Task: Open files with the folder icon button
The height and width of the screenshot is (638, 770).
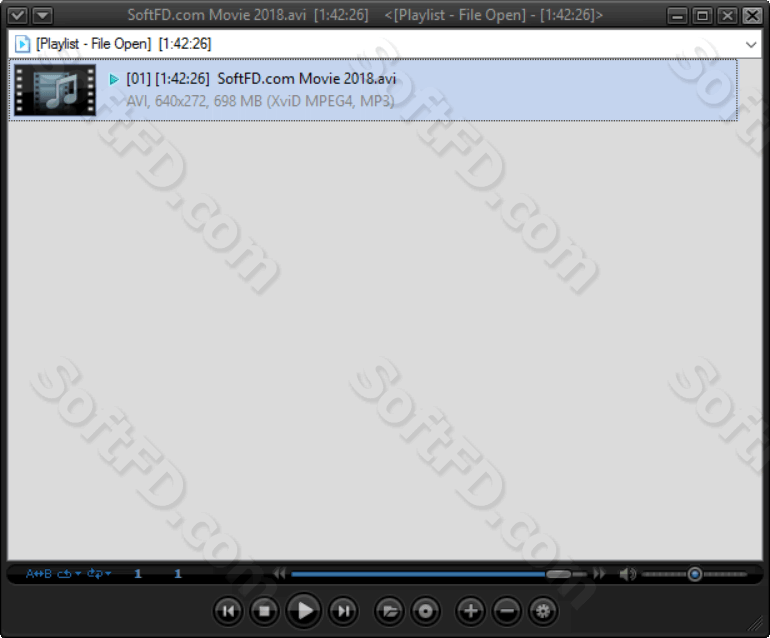Action: 389,611
